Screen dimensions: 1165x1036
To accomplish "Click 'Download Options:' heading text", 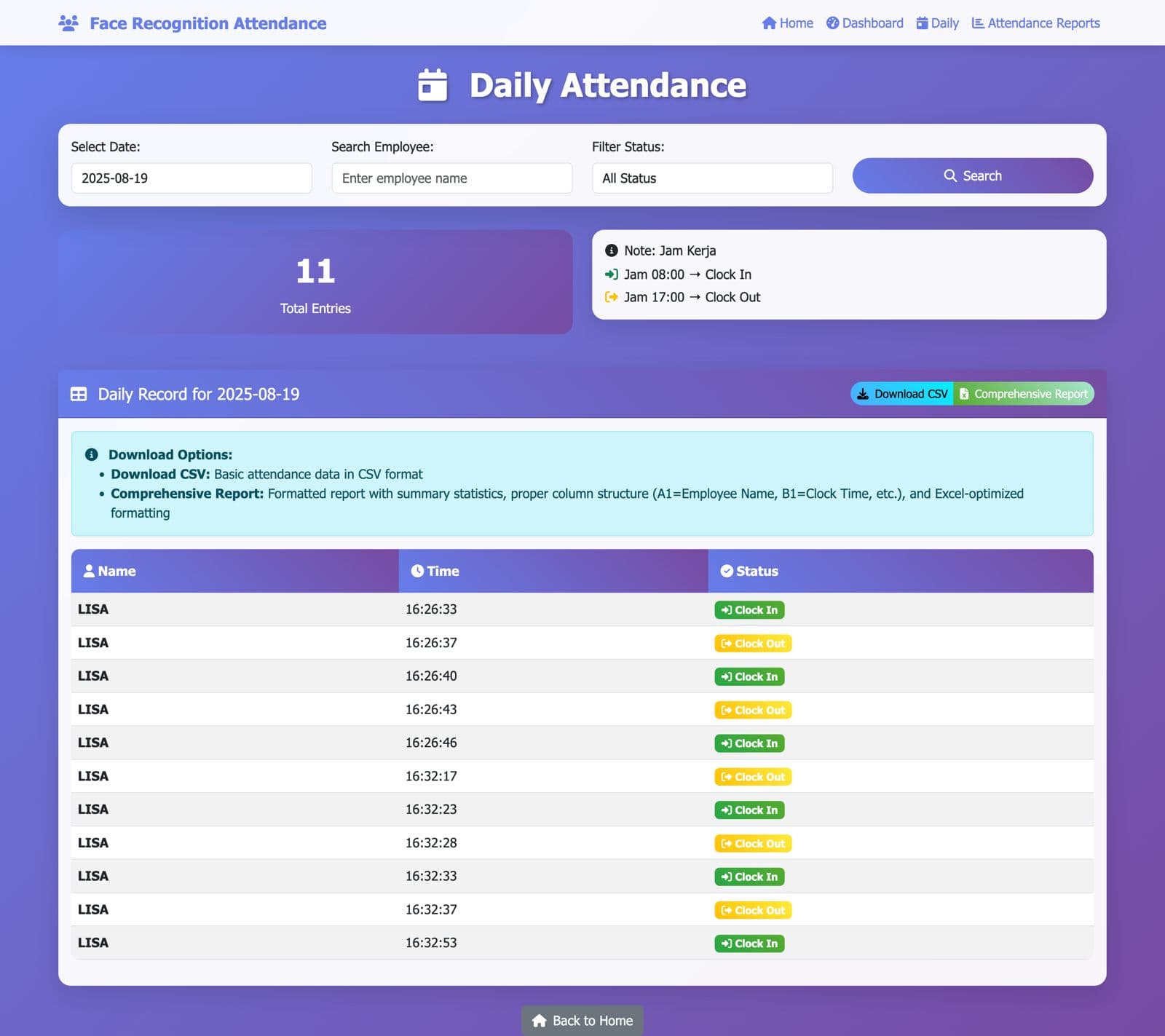I will (x=170, y=454).
